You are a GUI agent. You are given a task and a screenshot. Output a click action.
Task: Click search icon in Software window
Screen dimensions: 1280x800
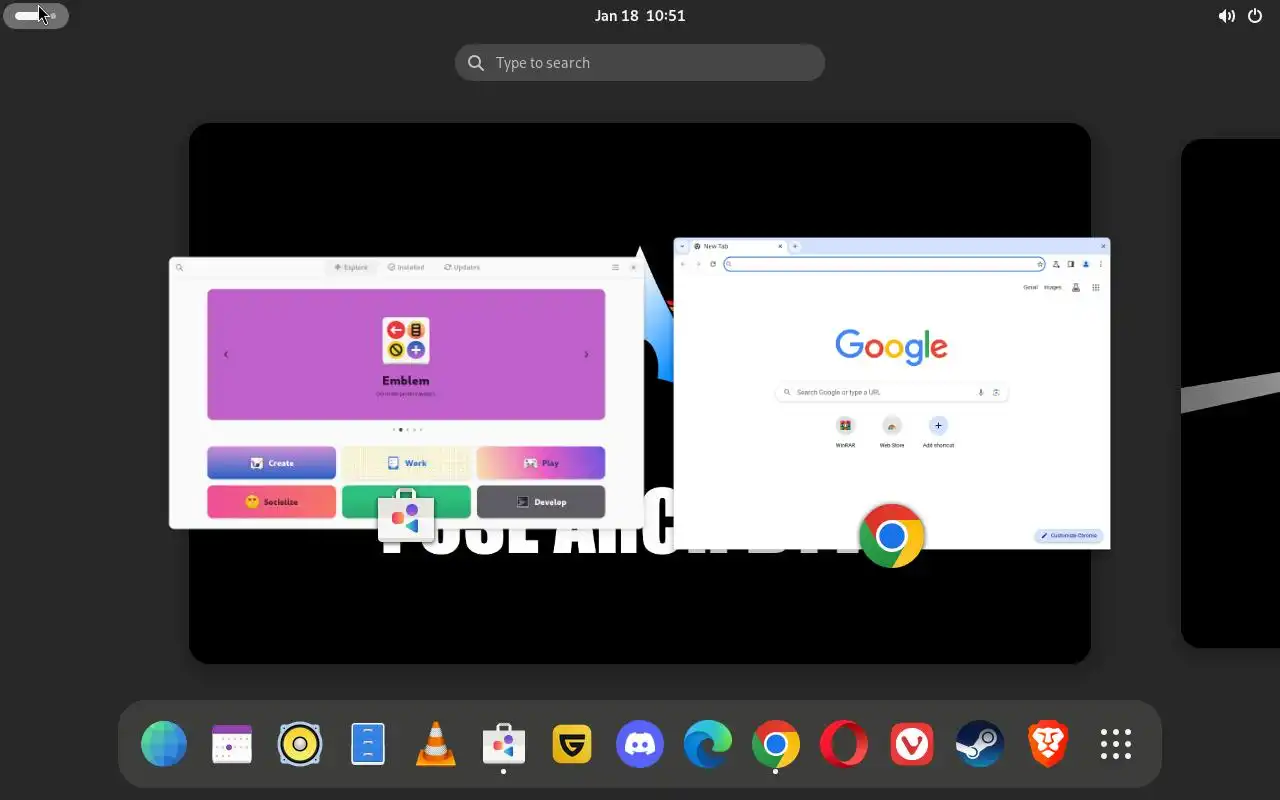pyautogui.click(x=180, y=267)
